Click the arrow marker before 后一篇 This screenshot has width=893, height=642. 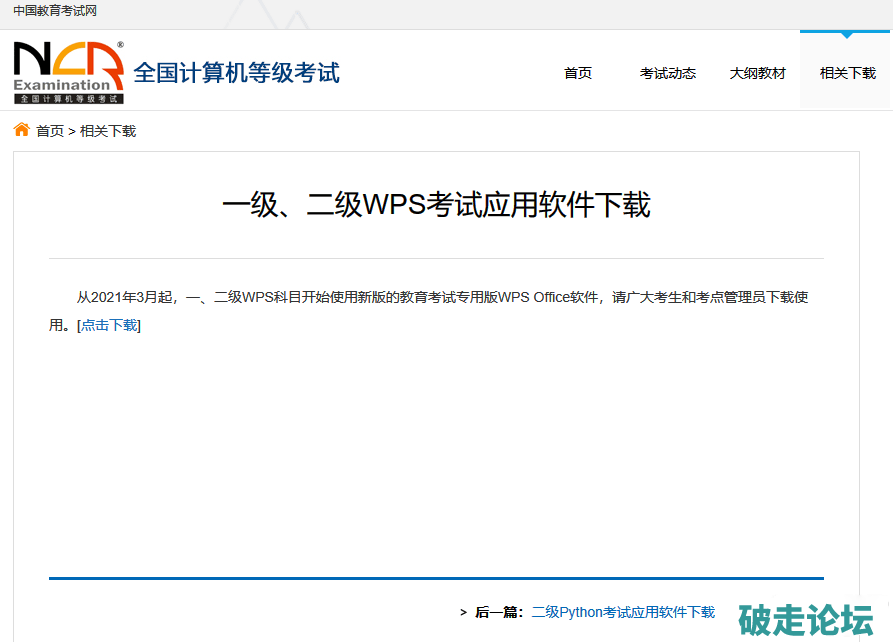click(x=463, y=612)
